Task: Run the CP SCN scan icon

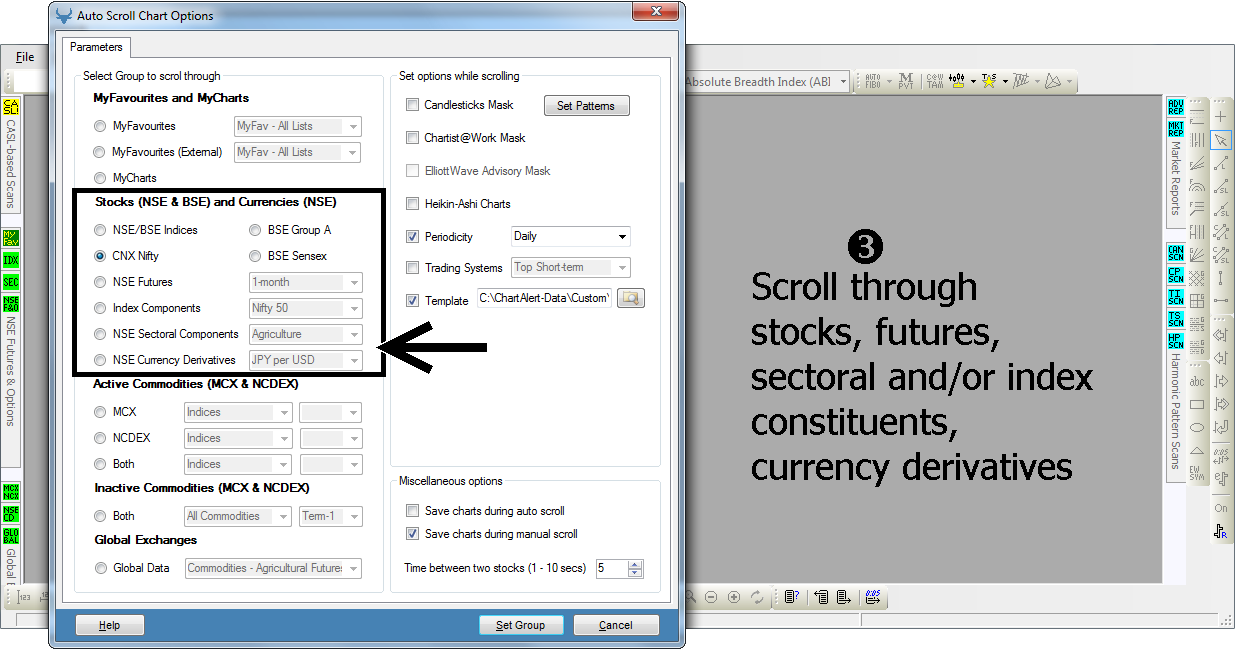Action: click(x=1176, y=276)
